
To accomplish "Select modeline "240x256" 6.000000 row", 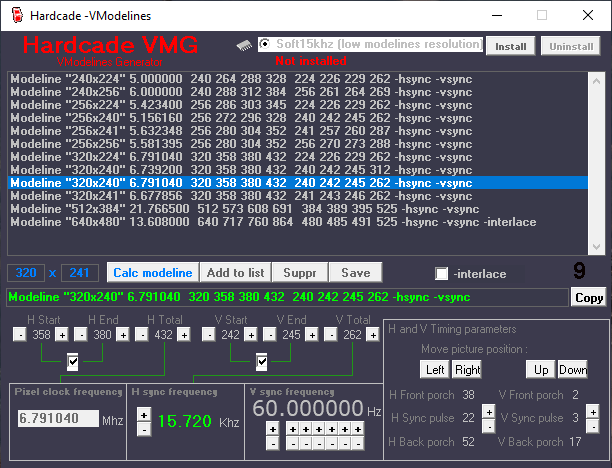I will 297,92.
